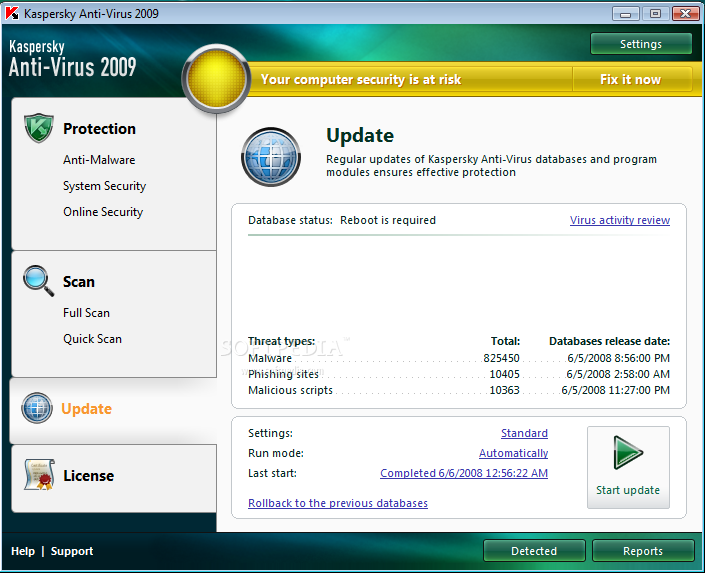Click the 'Databases release date:' header
Image resolution: width=705 pixels, height=573 pixels.
[x=609, y=341]
